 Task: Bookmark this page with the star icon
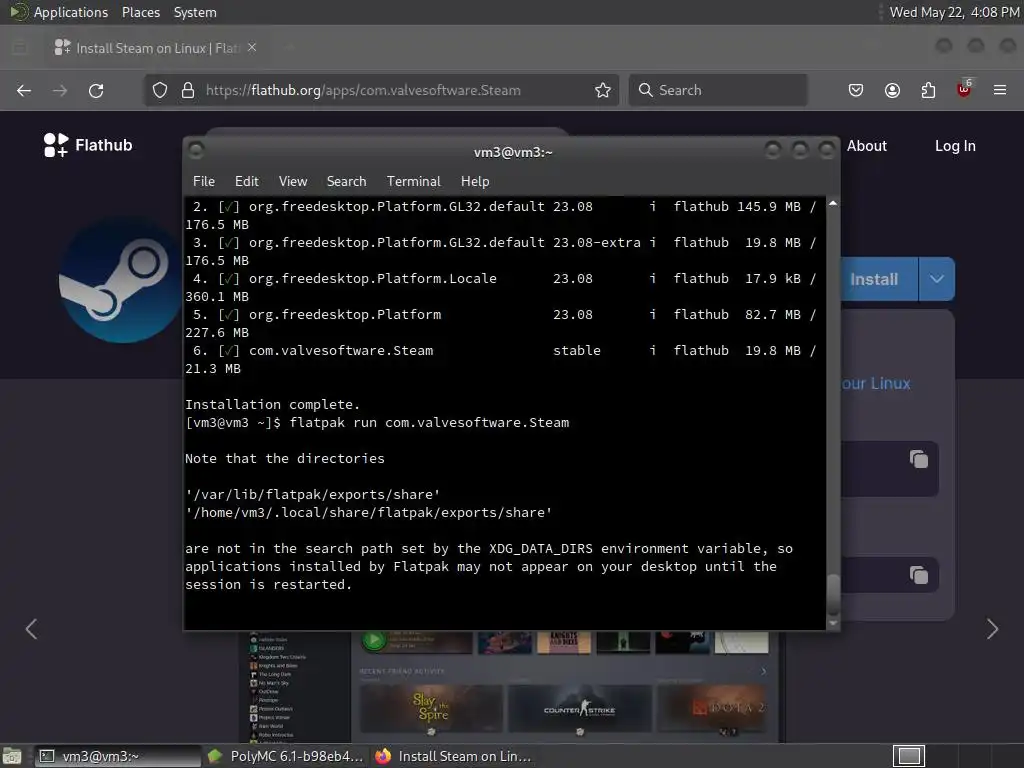(603, 90)
